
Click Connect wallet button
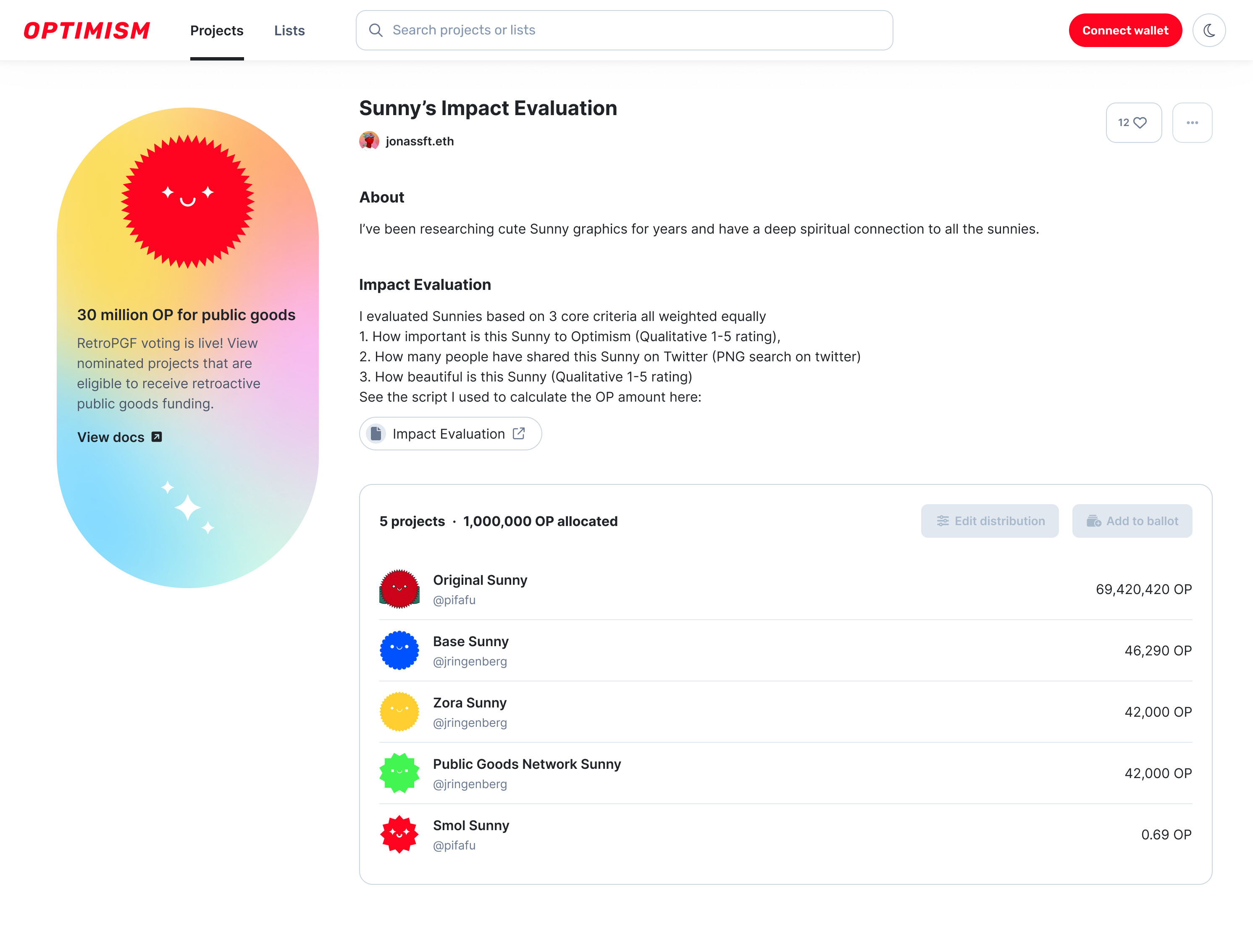click(x=1125, y=30)
